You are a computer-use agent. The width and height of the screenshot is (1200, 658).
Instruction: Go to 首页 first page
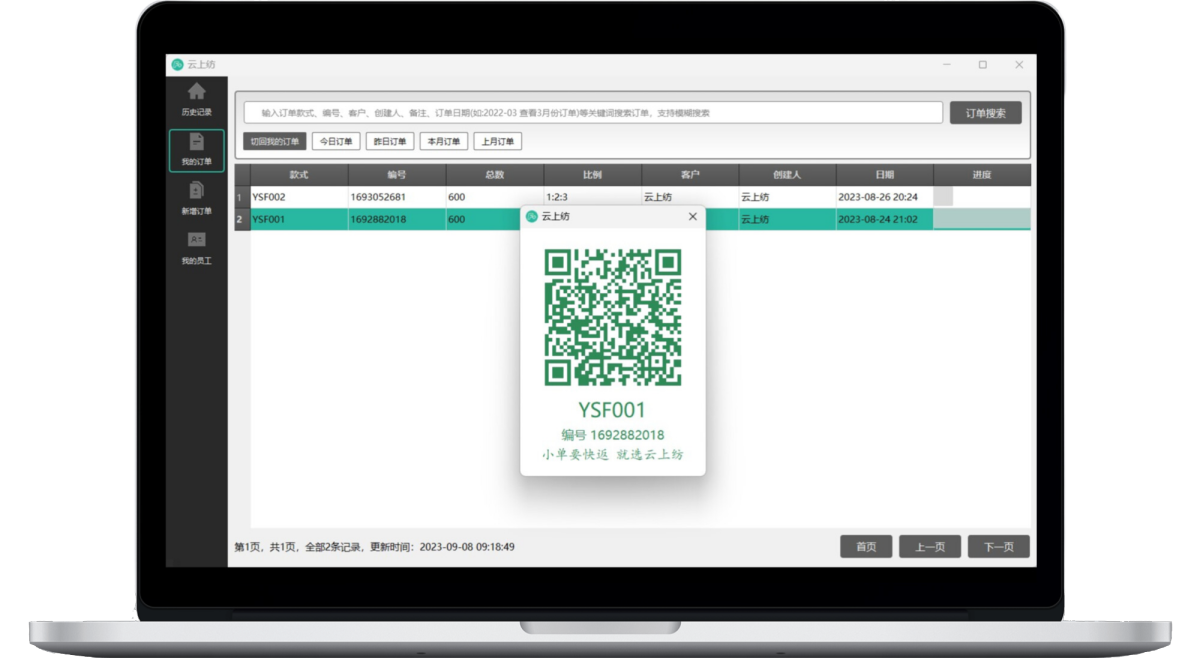866,547
